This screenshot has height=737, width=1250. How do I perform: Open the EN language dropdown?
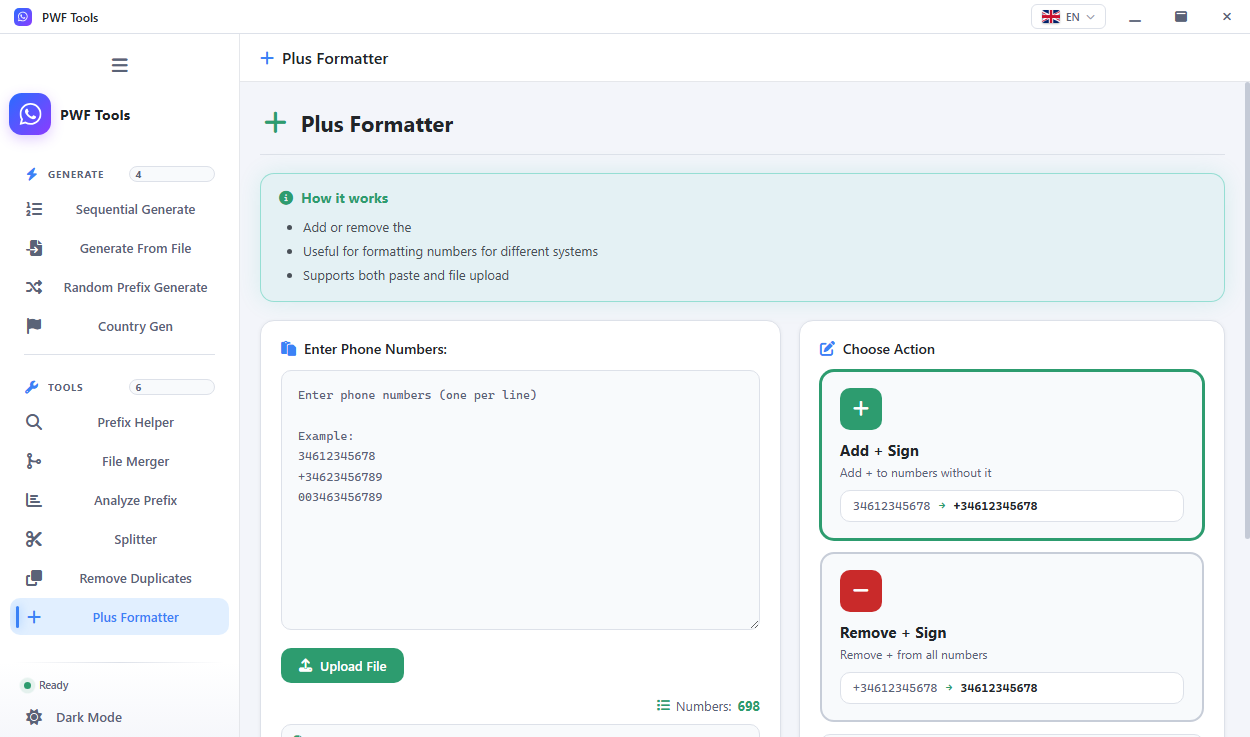pos(1068,17)
